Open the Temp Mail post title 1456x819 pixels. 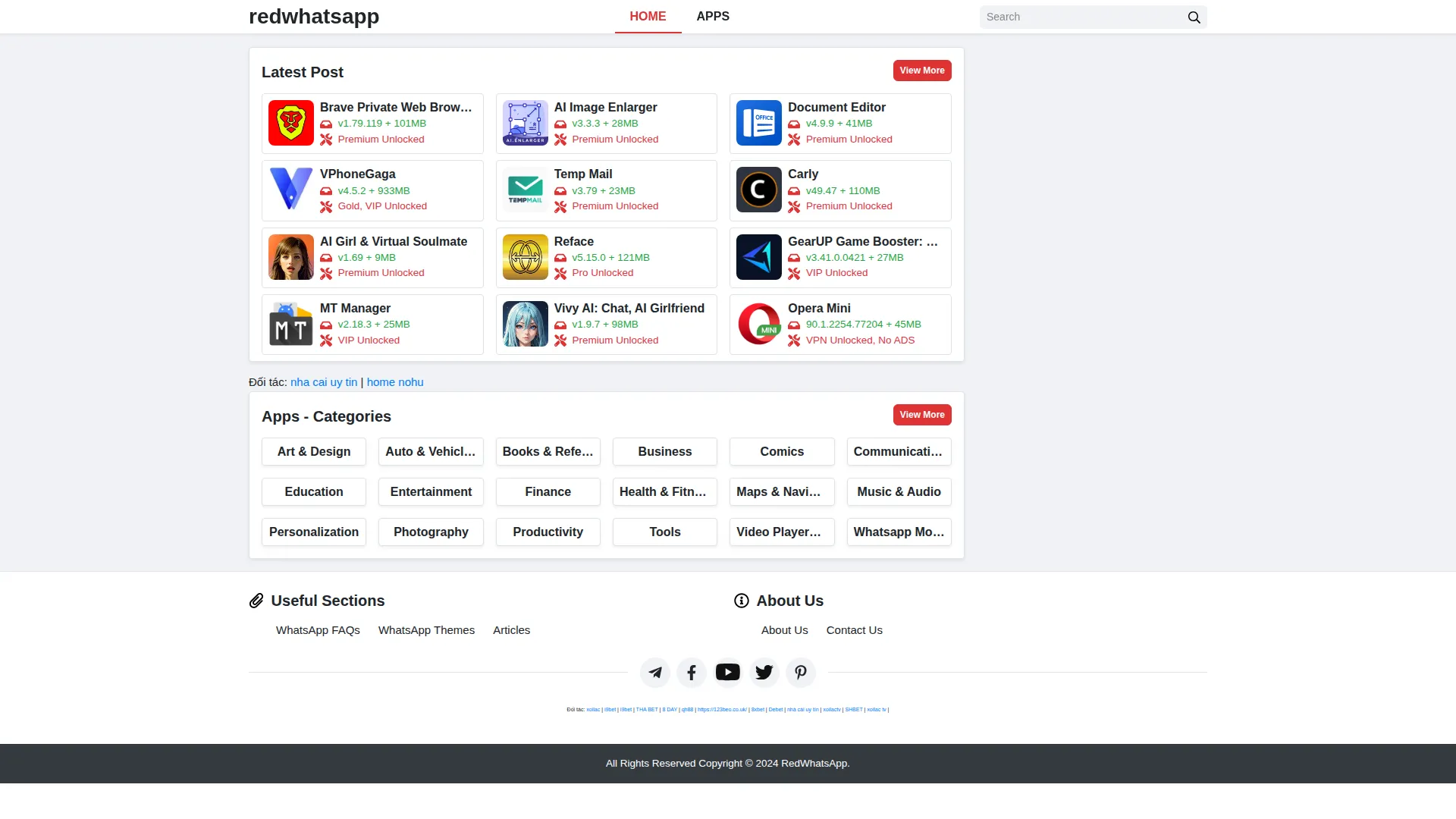[x=582, y=174]
